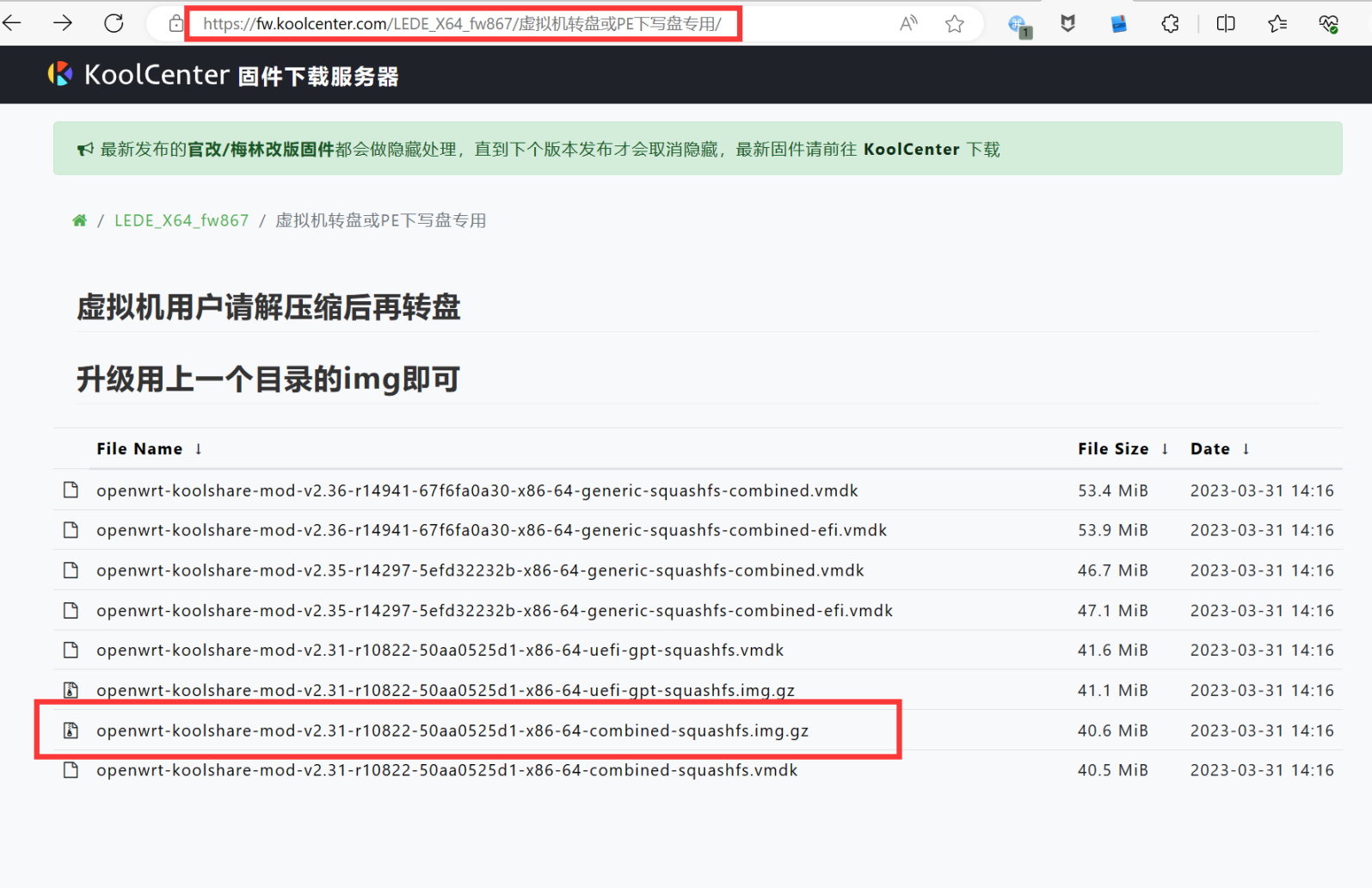
Task: Click the 40.6 MiB file size
Action: point(1113,731)
